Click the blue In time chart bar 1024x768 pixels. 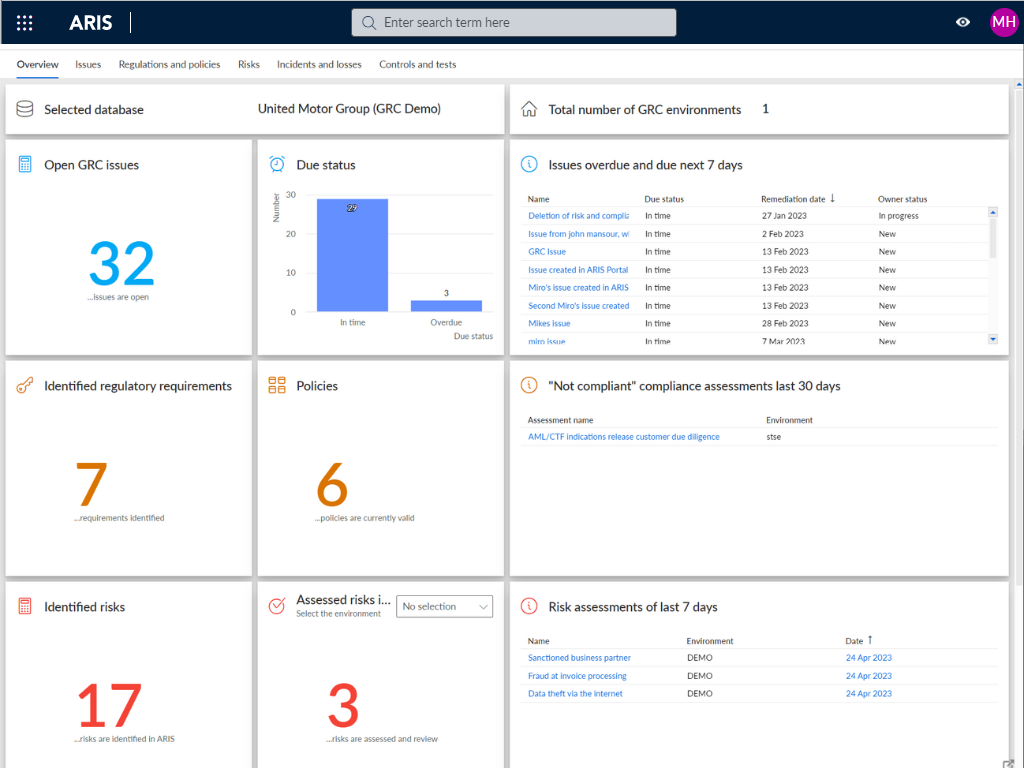click(352, 255)
